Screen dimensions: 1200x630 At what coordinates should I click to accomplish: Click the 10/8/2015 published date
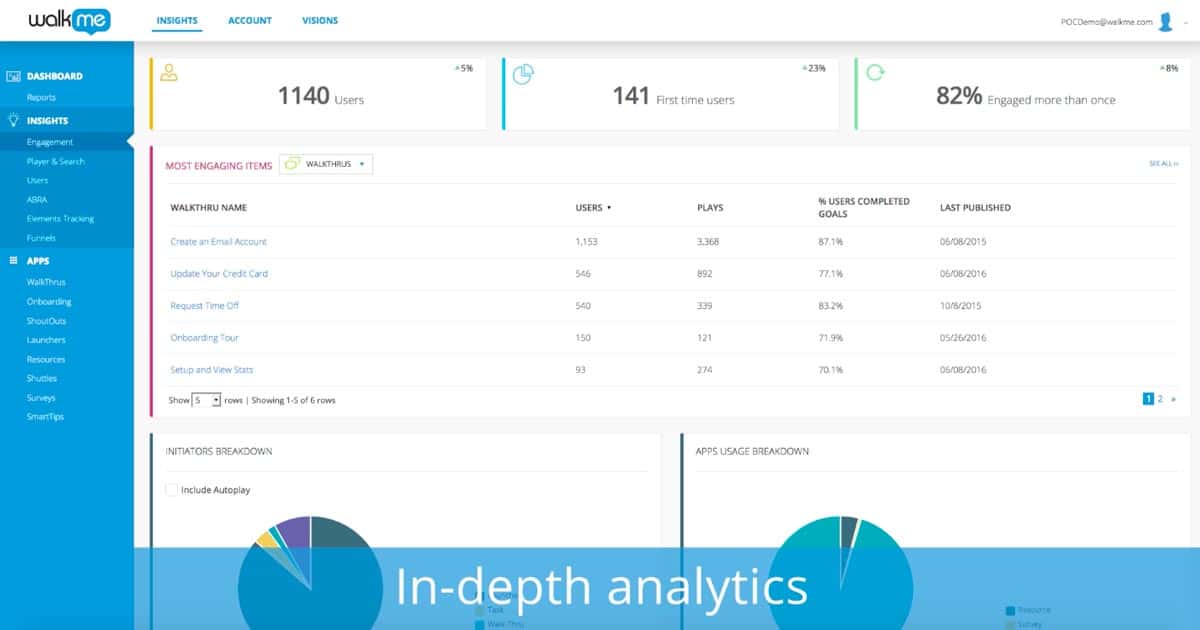pos(960,306)
